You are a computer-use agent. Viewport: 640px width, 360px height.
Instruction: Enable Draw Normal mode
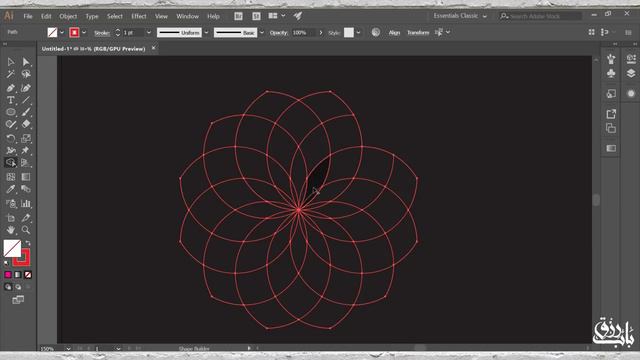click(x=8, y=287)
